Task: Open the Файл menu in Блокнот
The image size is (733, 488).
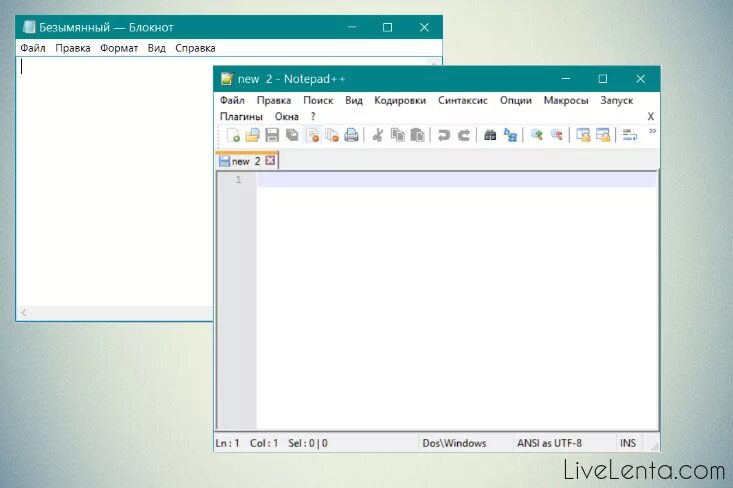Action: point(33,48)
